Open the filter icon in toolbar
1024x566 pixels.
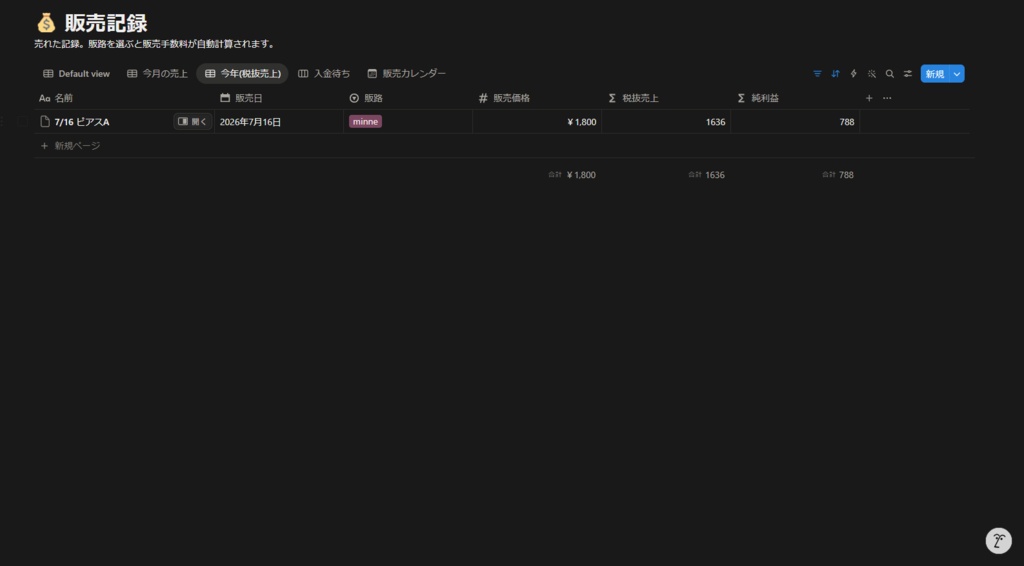(x=817, y=74)
